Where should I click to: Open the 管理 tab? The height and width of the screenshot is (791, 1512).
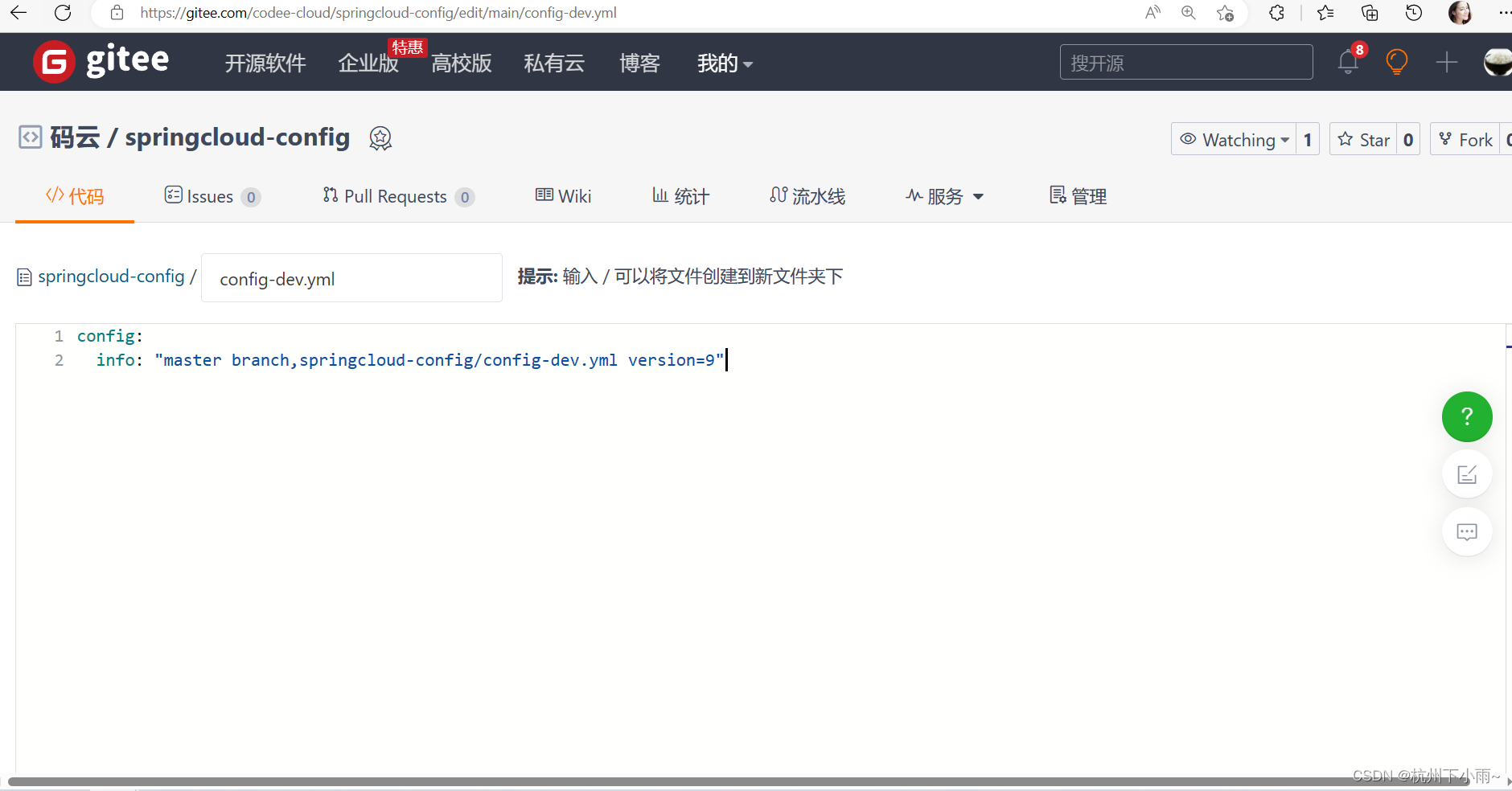[x=1078, y=196]
